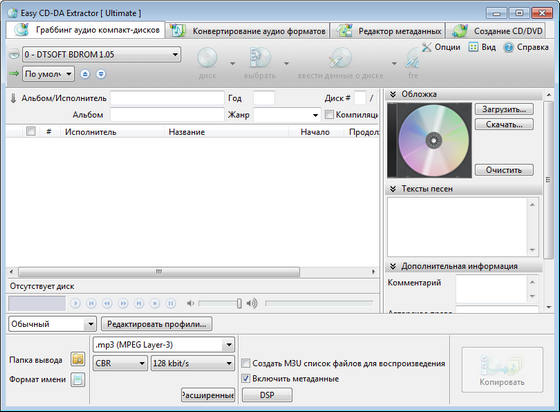Open Опции settings

coord(441,47)
